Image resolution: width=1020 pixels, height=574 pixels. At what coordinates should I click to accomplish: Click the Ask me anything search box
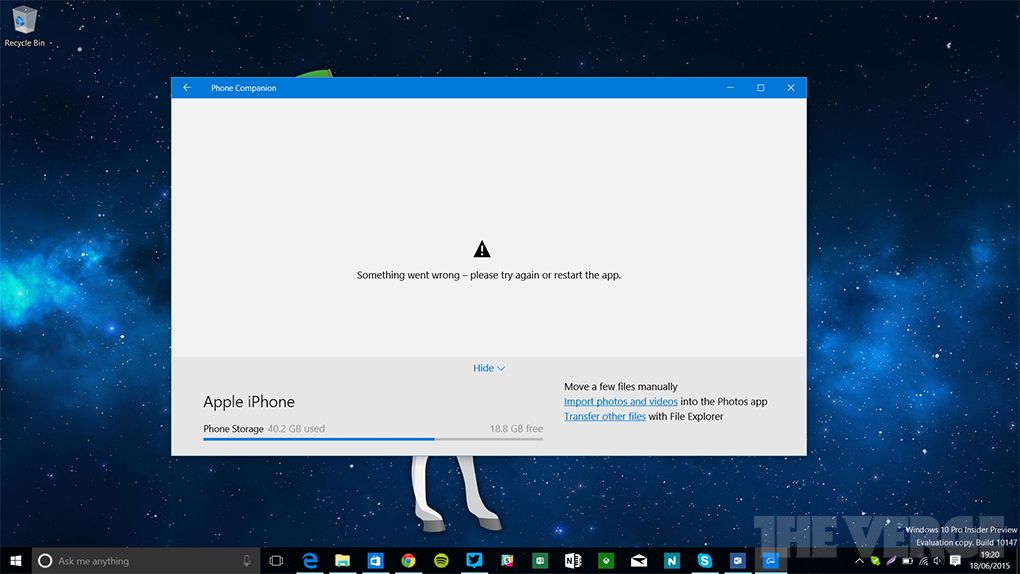coord(146,560)
